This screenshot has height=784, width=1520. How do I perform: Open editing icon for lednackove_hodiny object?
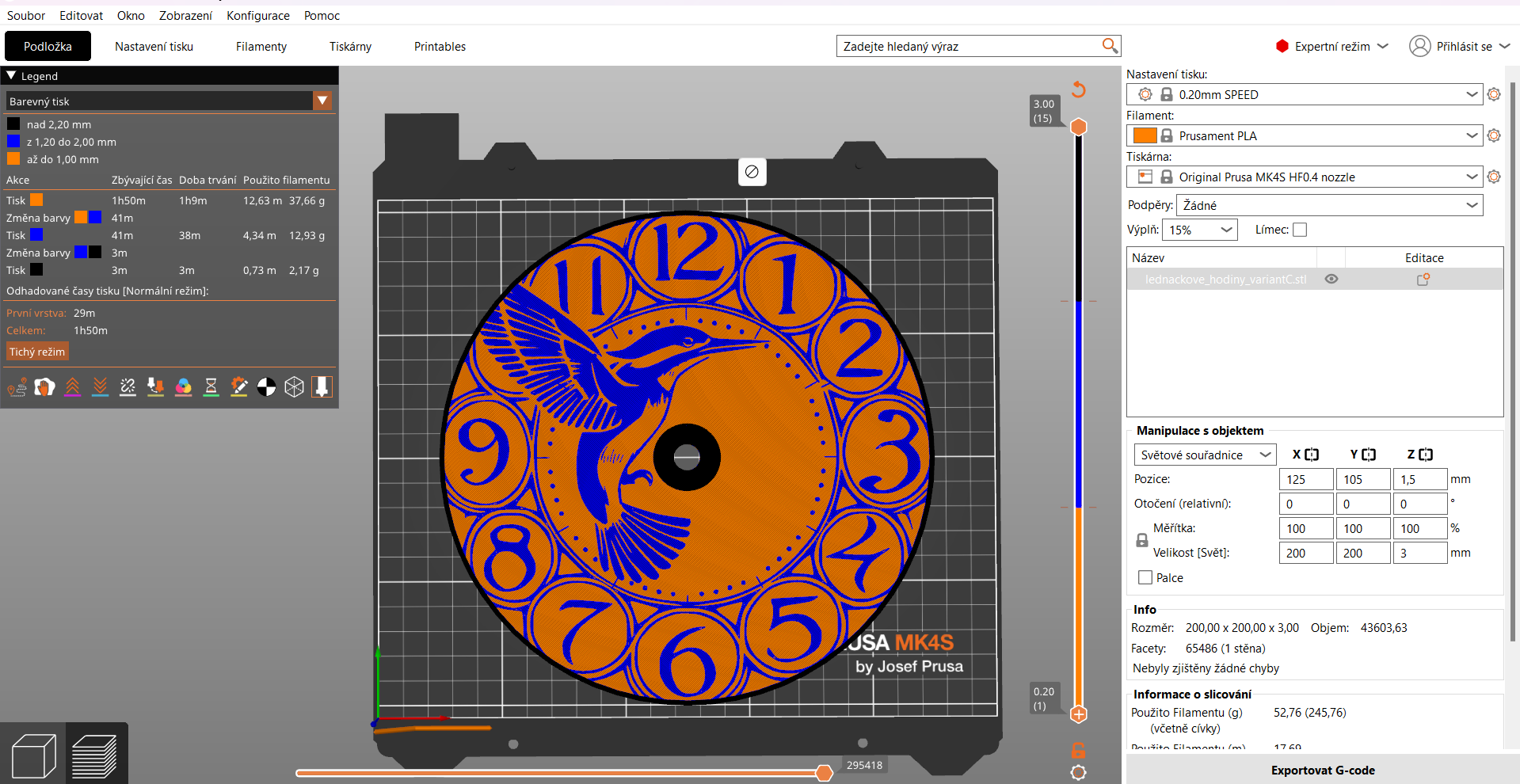(1423, 279)
